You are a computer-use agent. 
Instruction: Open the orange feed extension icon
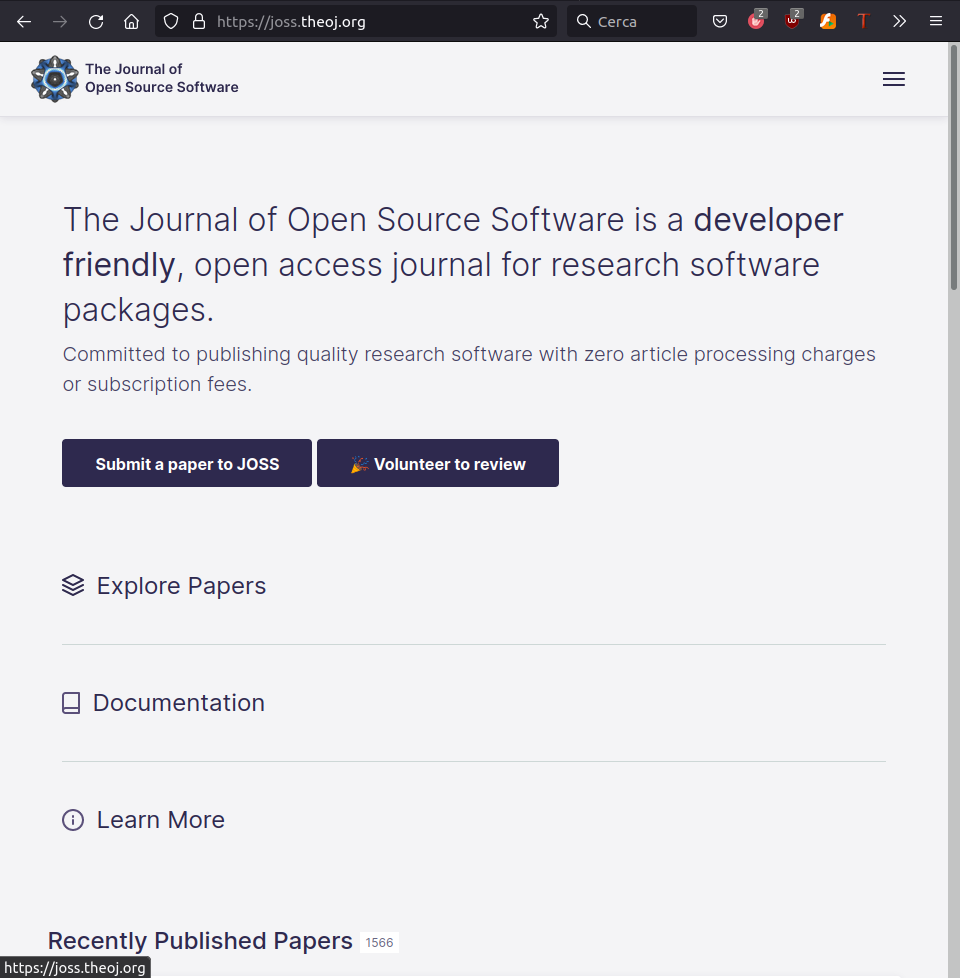coord(828,22)
